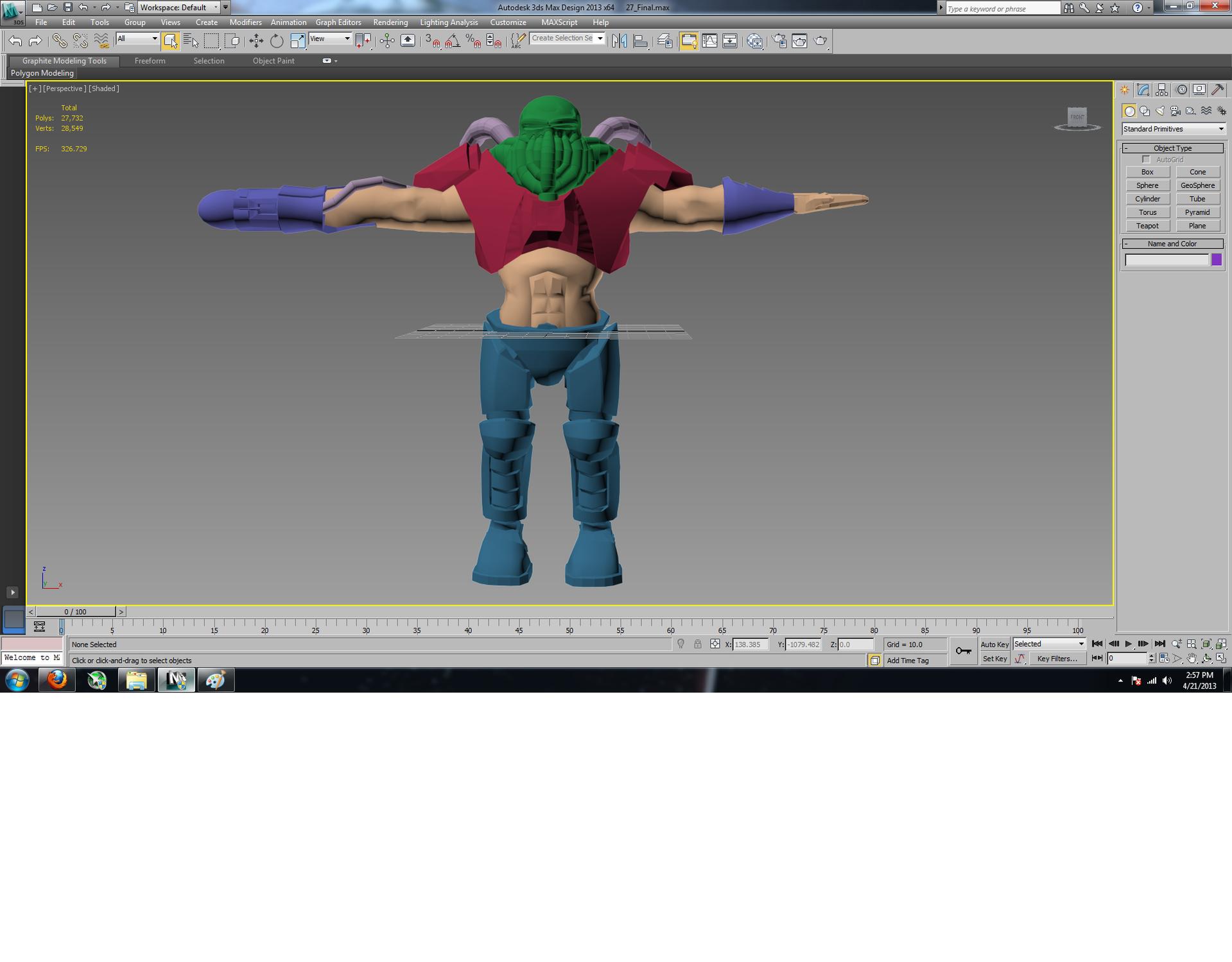Open Key Filters dialog
This screenshot has height=962, width=1232.
[1057, 658]
